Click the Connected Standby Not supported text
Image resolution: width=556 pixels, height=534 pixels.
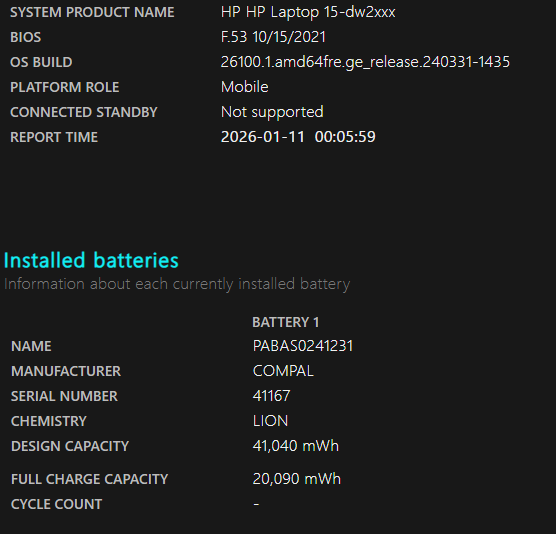coord(272,112)
